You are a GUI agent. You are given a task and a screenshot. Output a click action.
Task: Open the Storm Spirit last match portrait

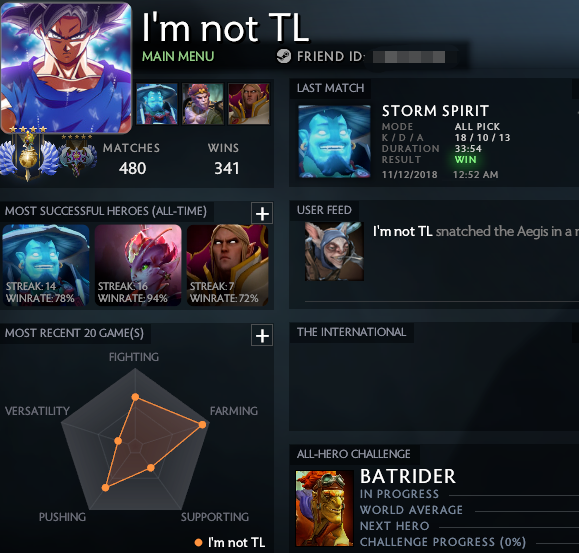coord(334,142)
